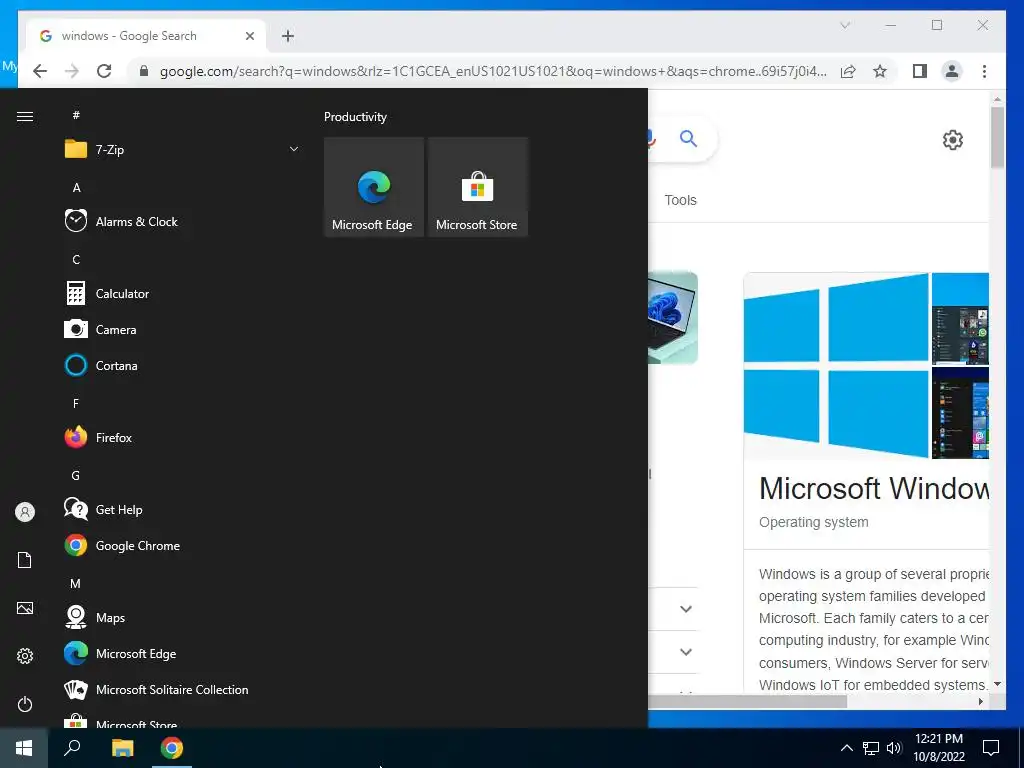Launch Google Chrome from the app list

point(181,545)
